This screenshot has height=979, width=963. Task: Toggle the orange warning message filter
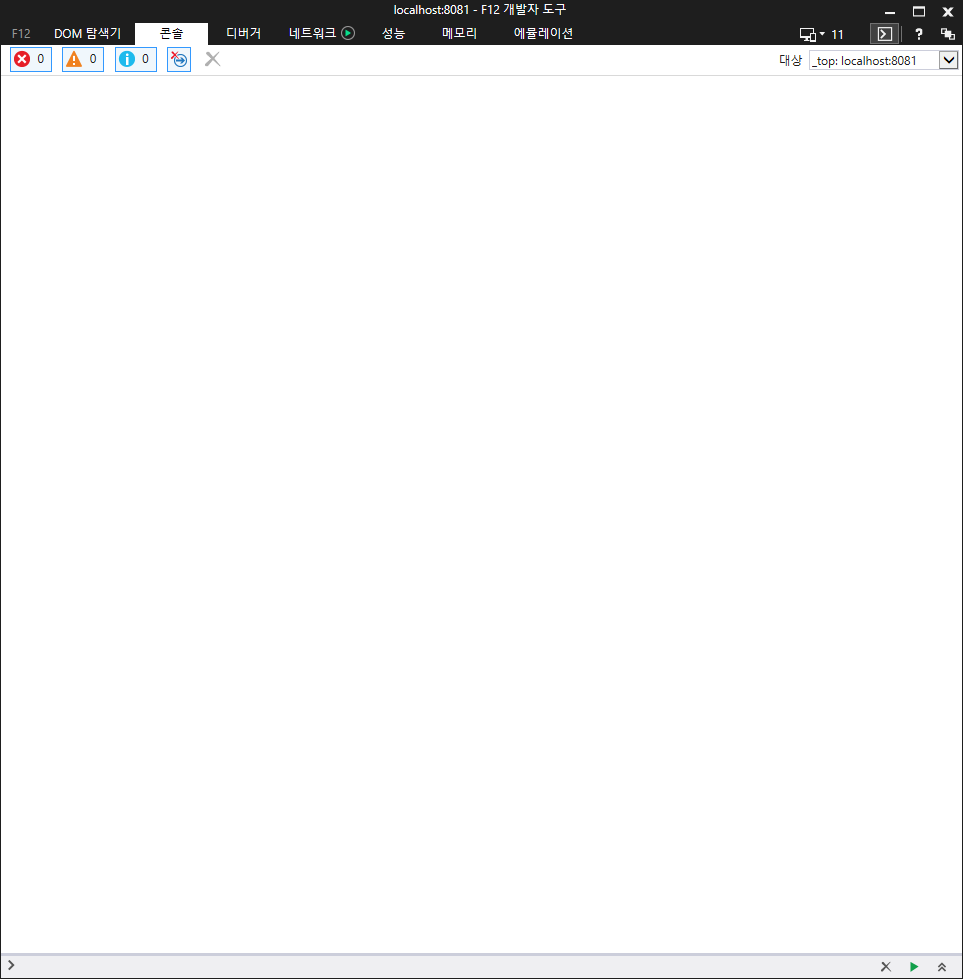click(83, 59)
